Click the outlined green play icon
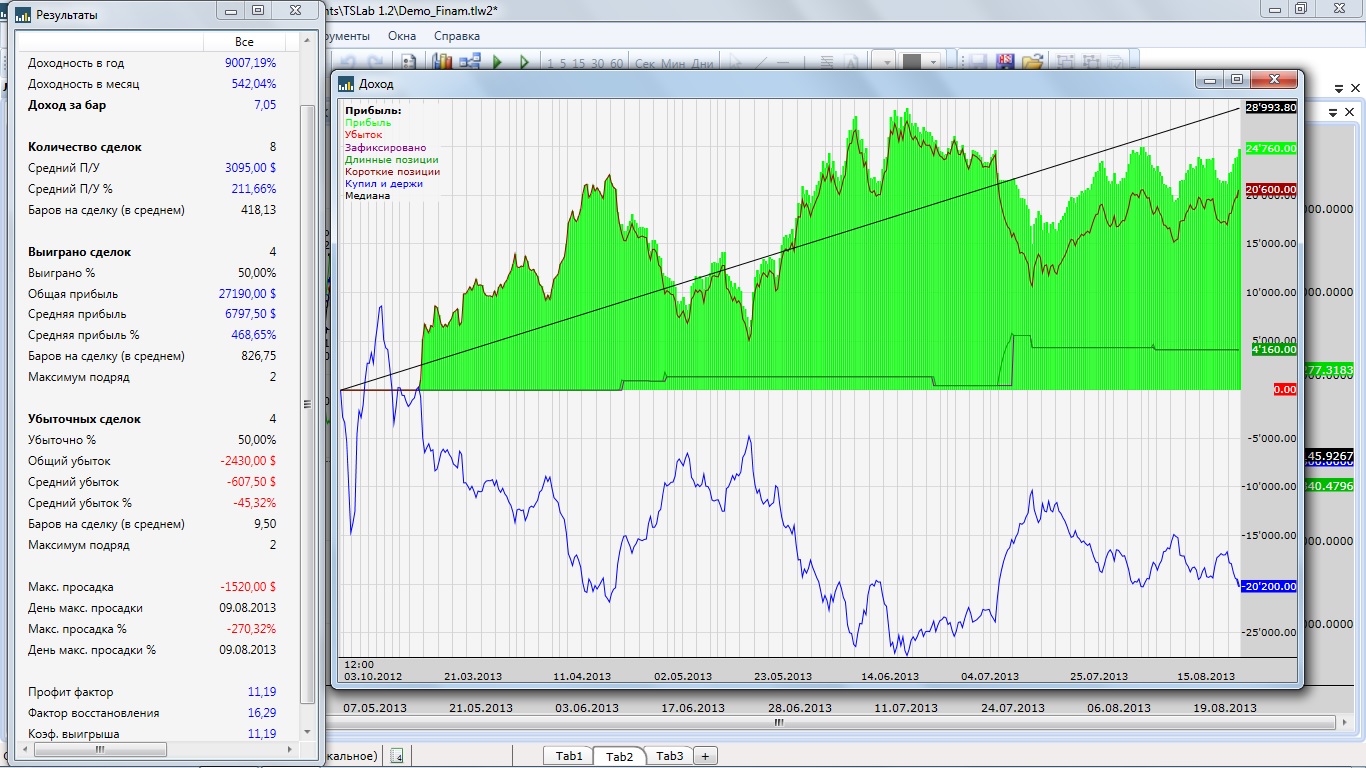The width and height of the screenshot is (1366, 768). pos(524,62)
